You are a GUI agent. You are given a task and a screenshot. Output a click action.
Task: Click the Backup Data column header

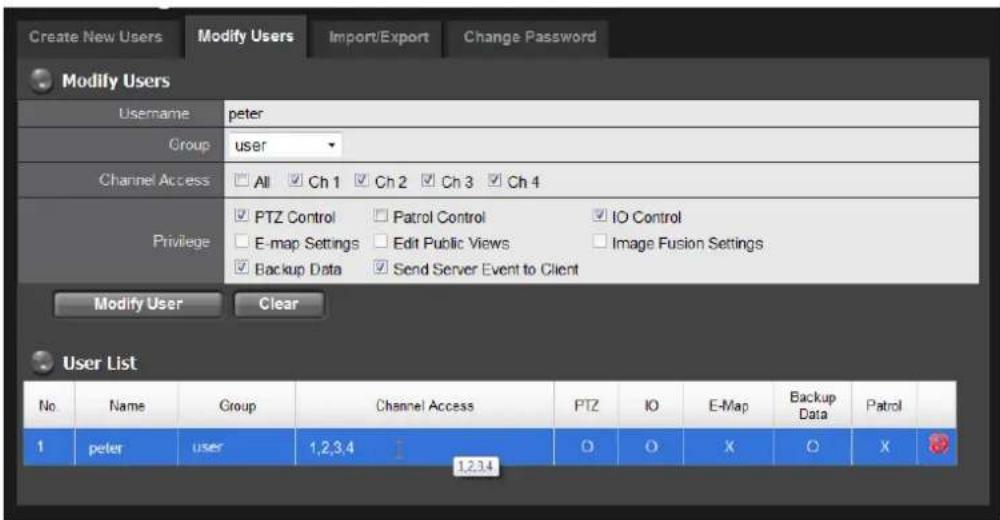coord(812,406)
